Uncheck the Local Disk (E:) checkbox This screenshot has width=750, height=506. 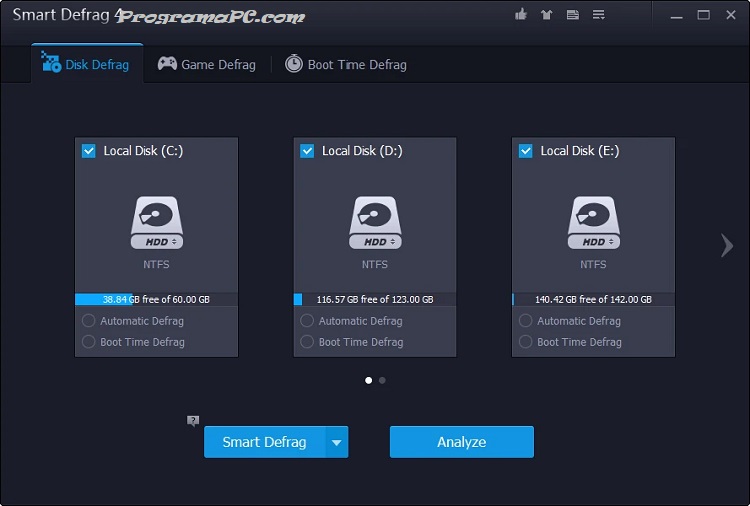(x=525, y=151)
